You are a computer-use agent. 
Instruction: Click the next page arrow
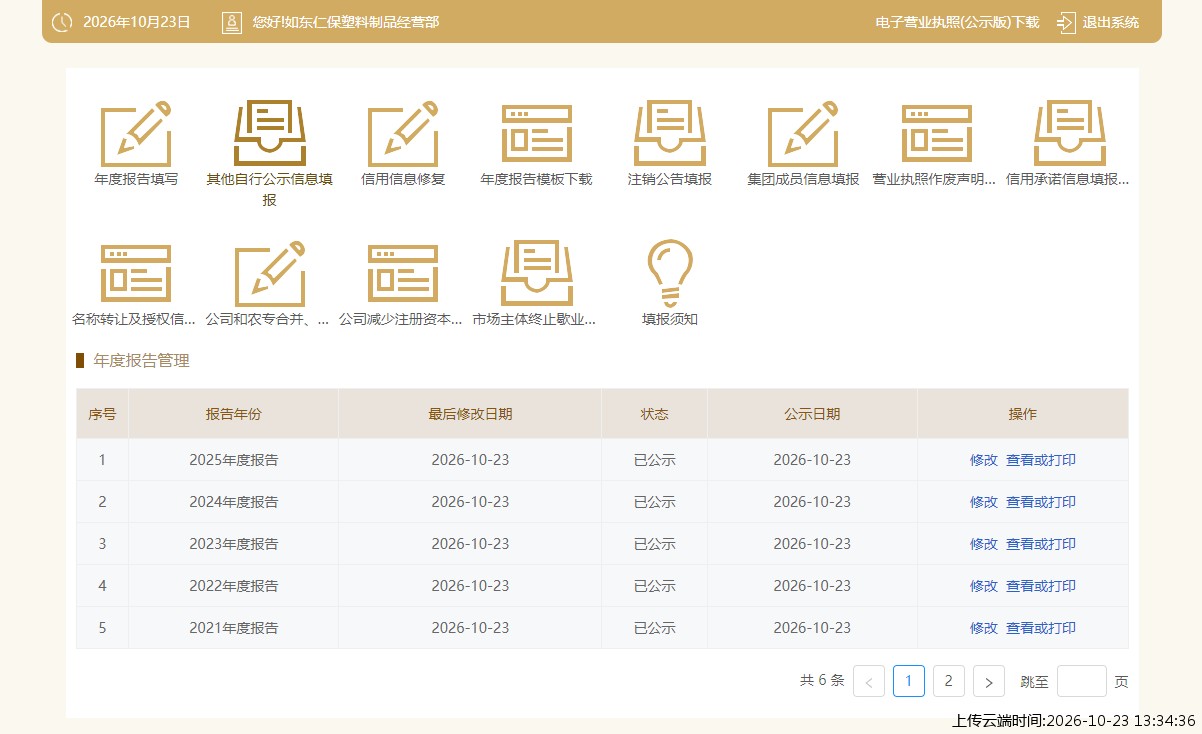[989, 681]
